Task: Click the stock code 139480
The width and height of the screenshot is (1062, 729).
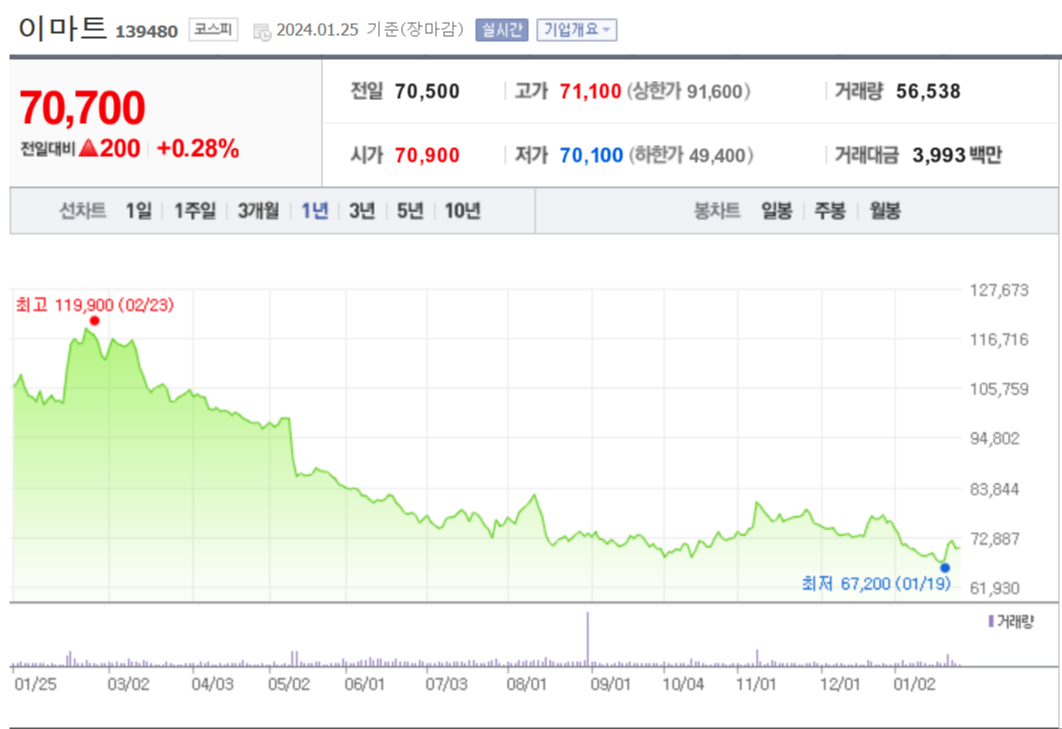Action: 146,31
